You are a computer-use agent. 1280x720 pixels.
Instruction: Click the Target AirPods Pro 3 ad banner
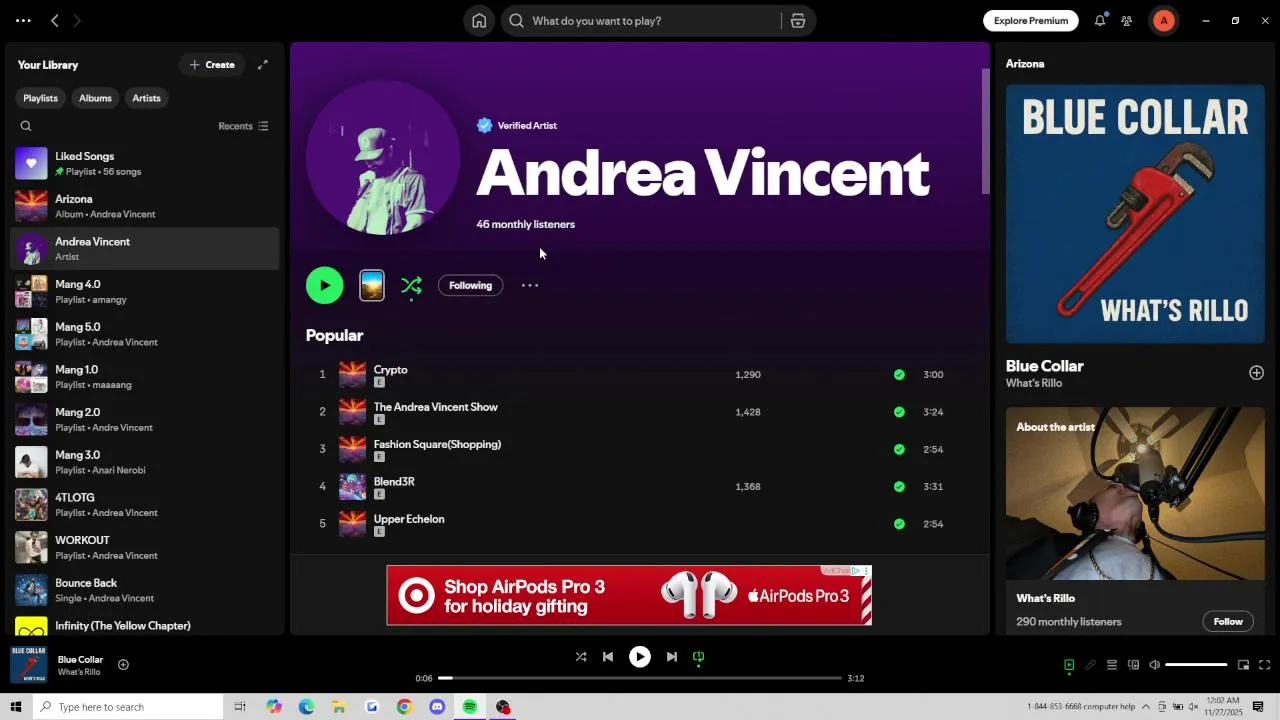click(629, 595)
